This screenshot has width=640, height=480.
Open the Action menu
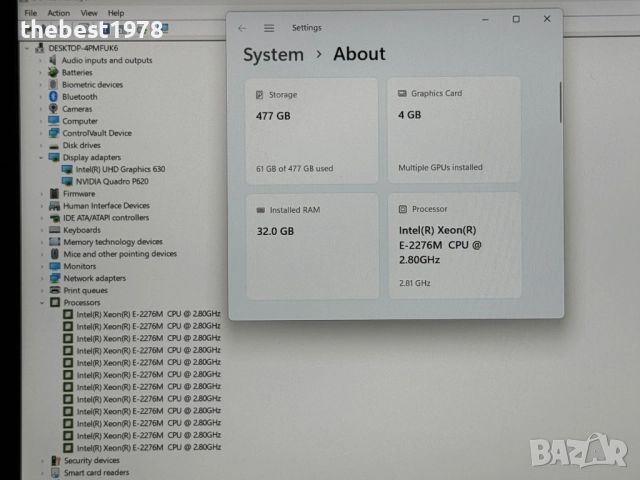point(59,13)
